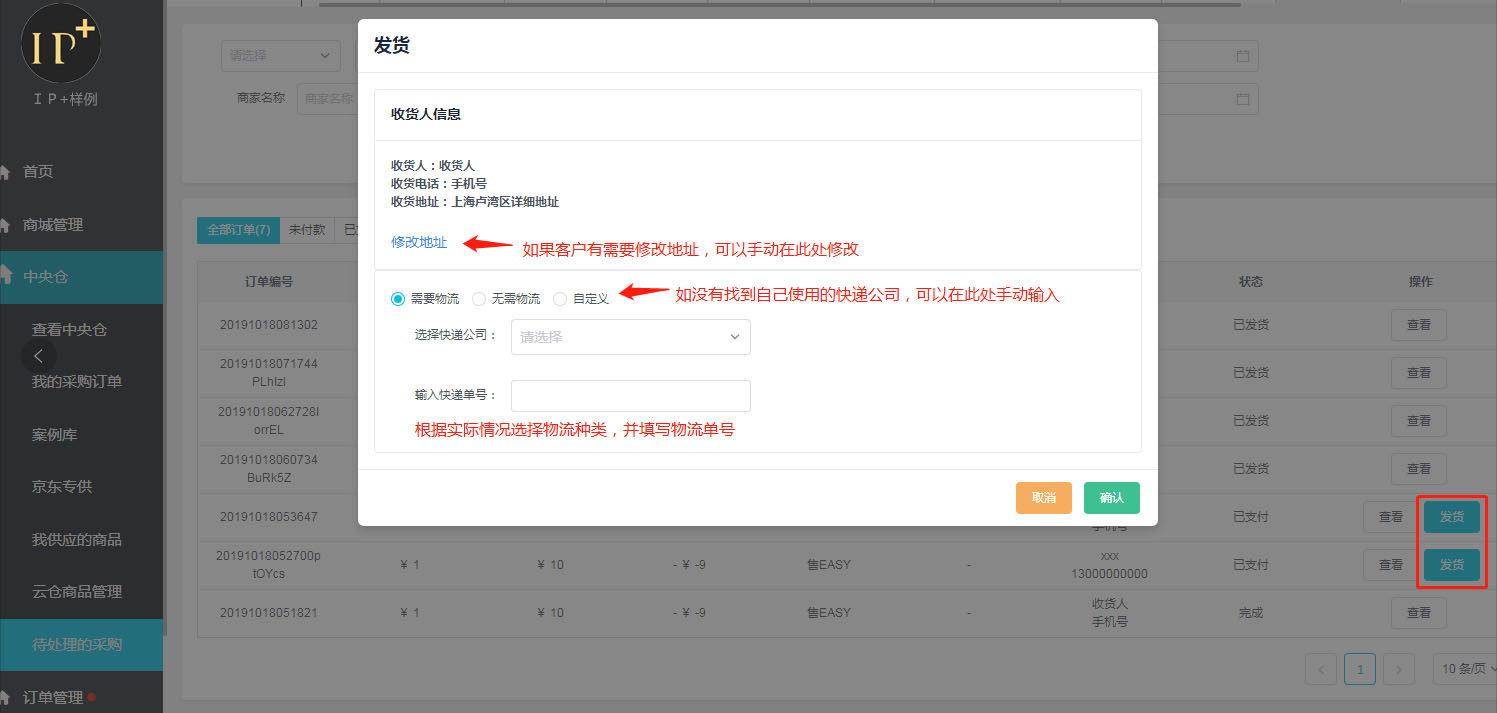Click the home icon beside 首页
The width and height of the screenshot is (1497, 713).
point(5,172)
